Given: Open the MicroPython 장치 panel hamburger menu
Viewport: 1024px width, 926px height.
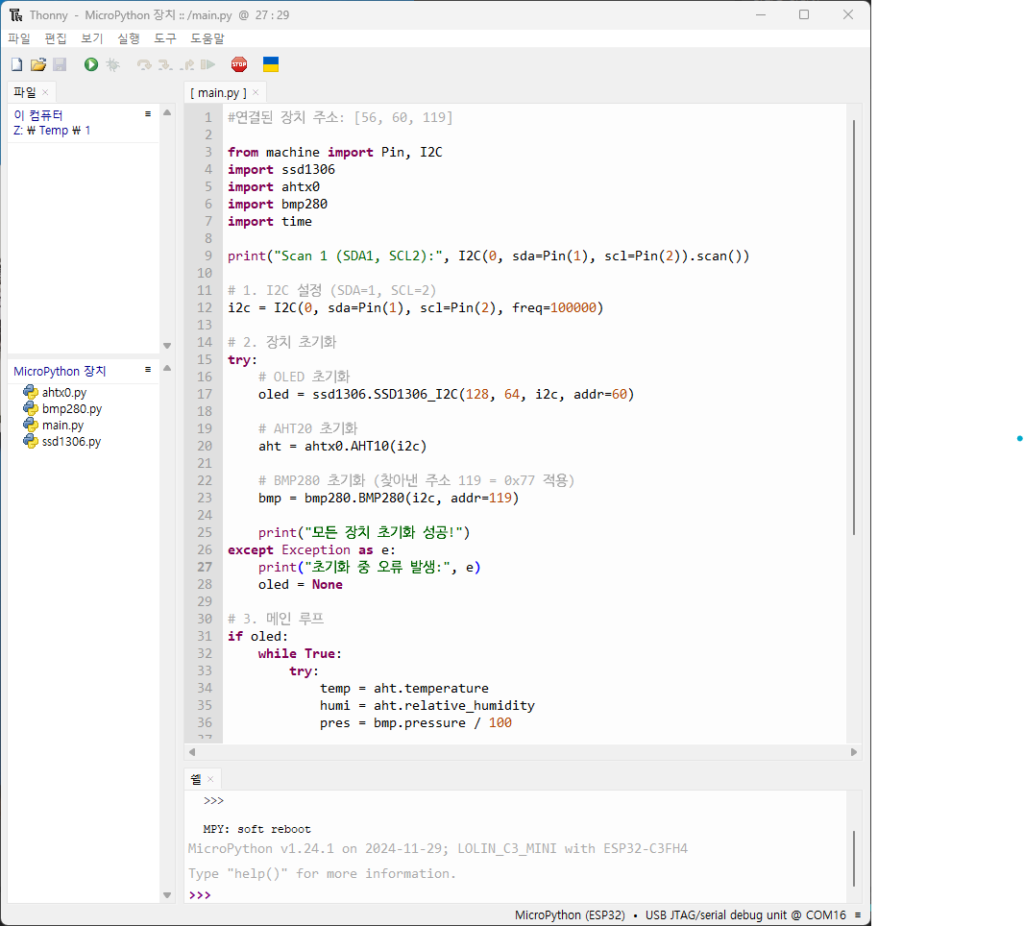Looking at the screenshot, I should tap(148, 370).
